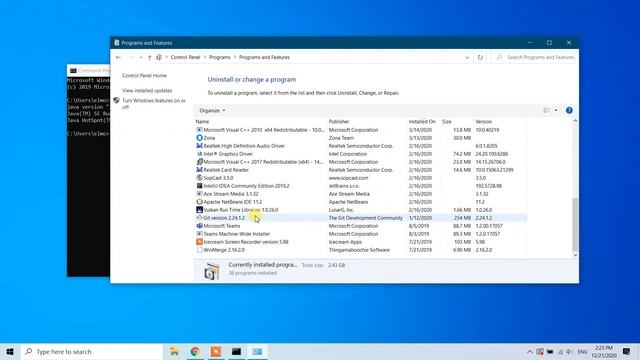This screenshot has height=360, width=640.
Task: Click the Windows Start button
Action: [x=10, y=351]
